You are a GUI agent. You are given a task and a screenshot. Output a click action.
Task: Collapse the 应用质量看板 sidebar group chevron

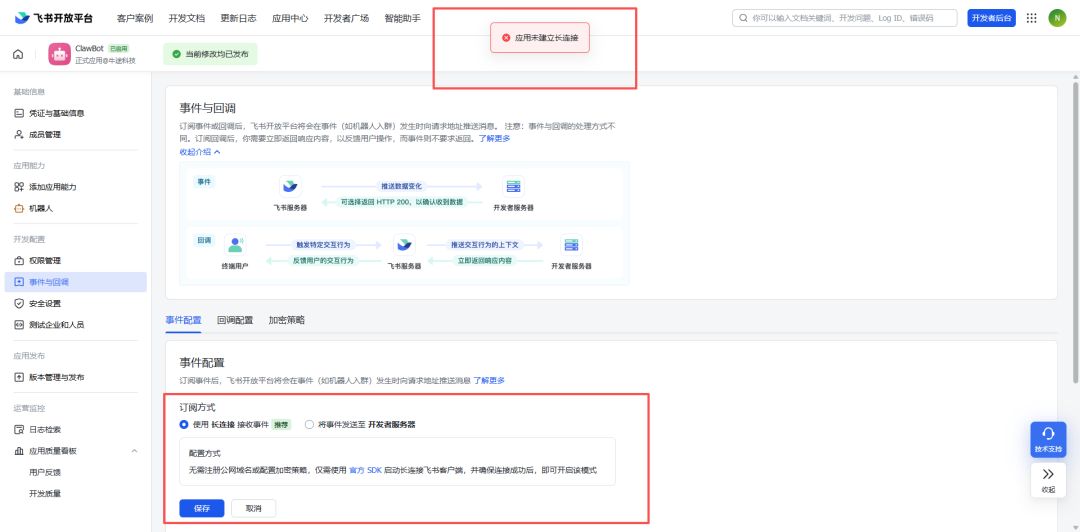pyautogui.click(x=134, y=451)
